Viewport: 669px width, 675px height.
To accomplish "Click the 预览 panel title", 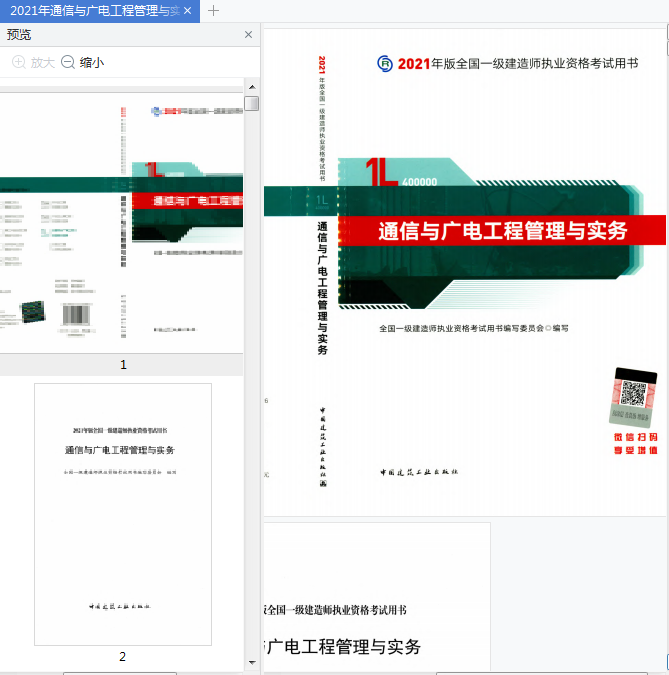I will pyautogui.click(x=19, y=34).
